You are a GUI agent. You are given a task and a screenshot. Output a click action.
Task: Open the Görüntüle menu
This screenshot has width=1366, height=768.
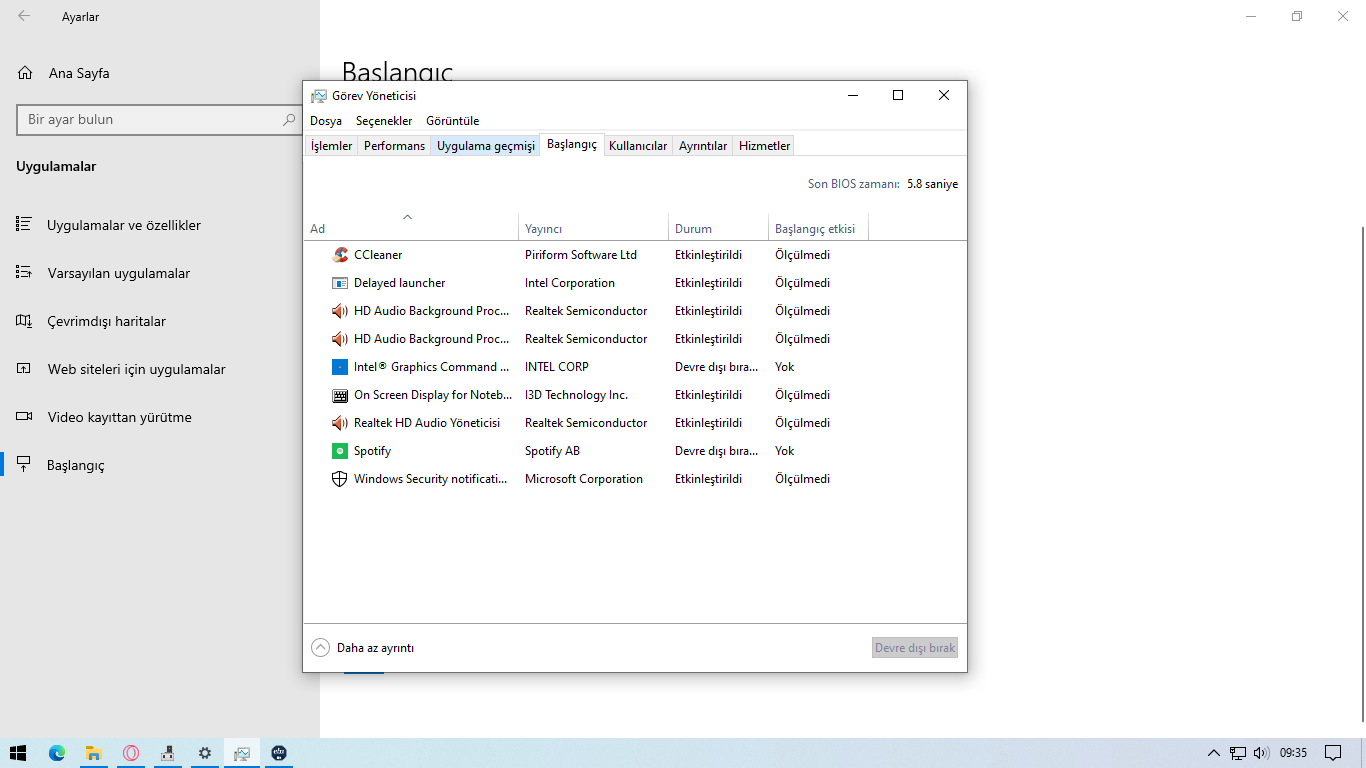(453, 121)
